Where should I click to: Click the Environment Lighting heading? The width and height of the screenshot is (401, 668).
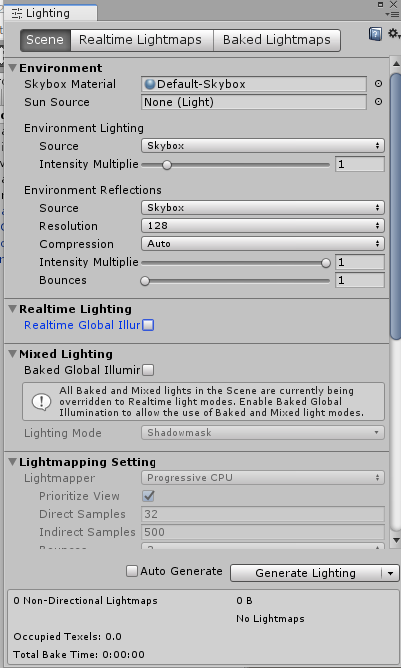[84, 128]
